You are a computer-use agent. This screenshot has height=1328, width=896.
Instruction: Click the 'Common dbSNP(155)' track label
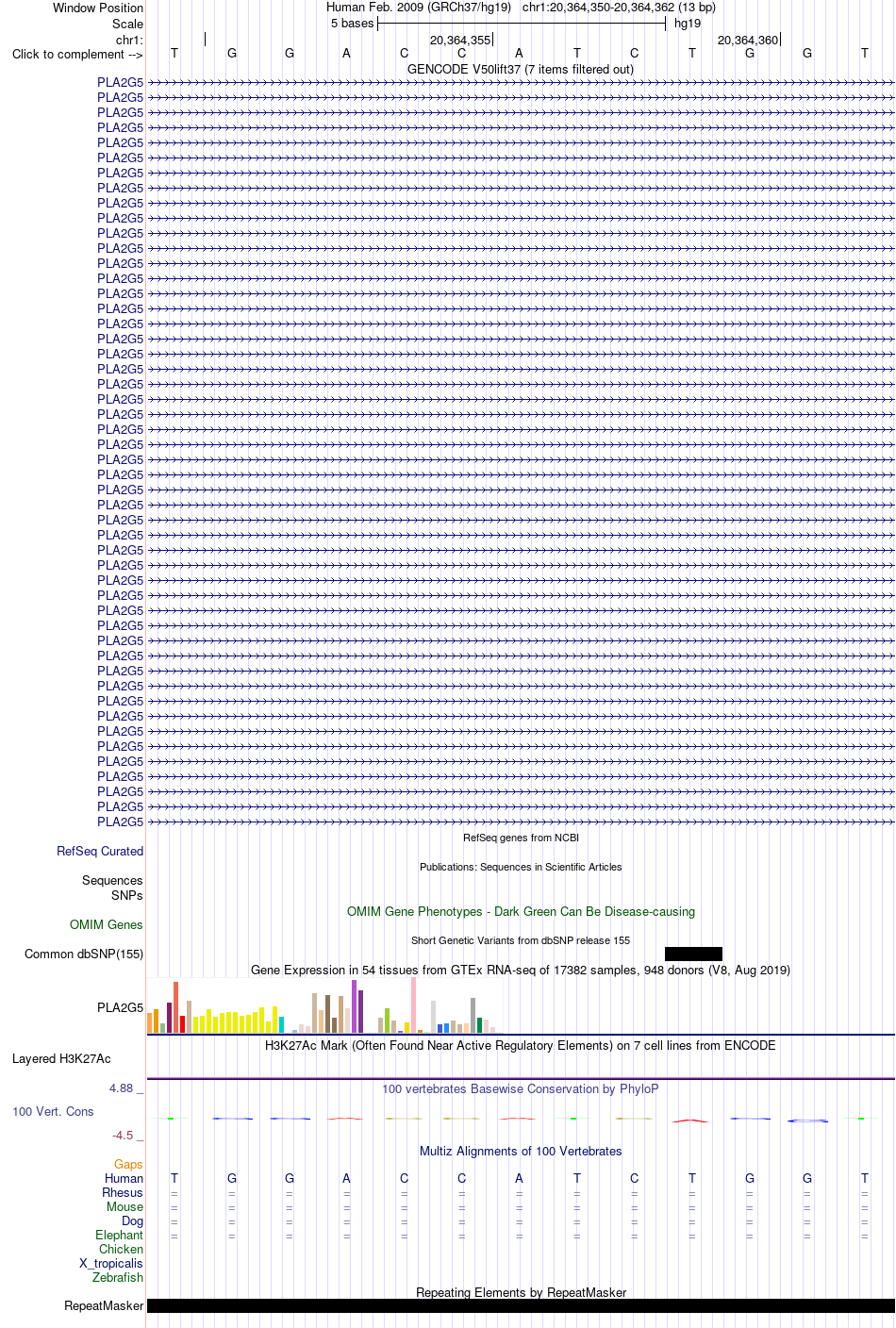84,954
